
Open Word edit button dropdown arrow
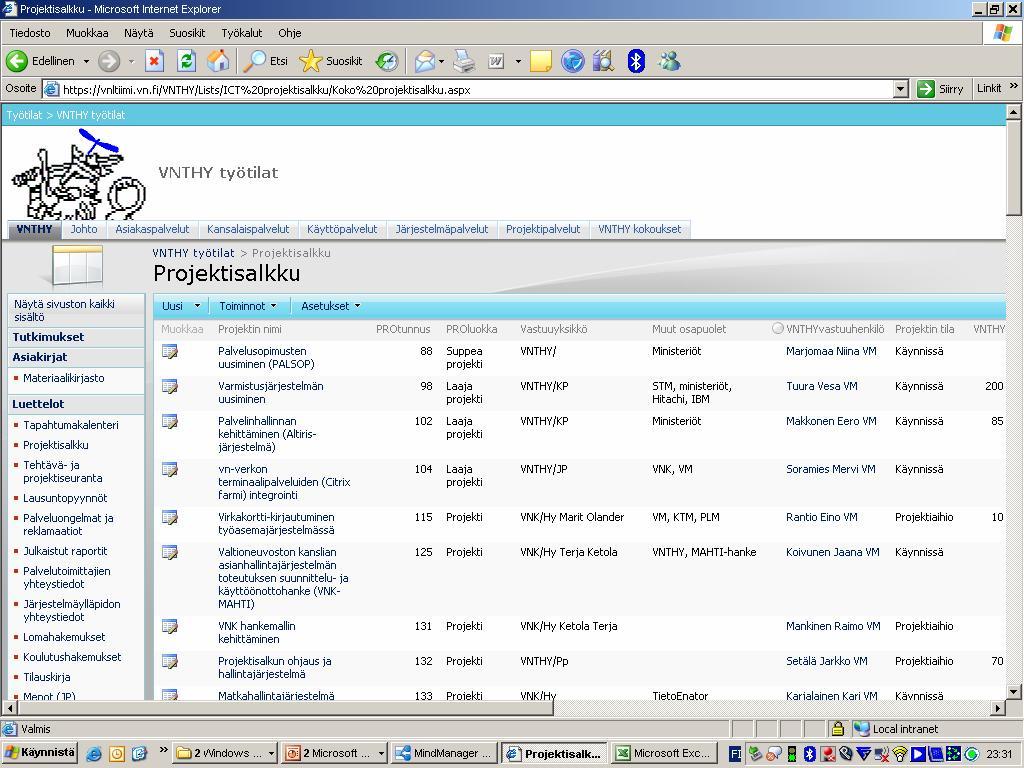[x=518, y=61]
